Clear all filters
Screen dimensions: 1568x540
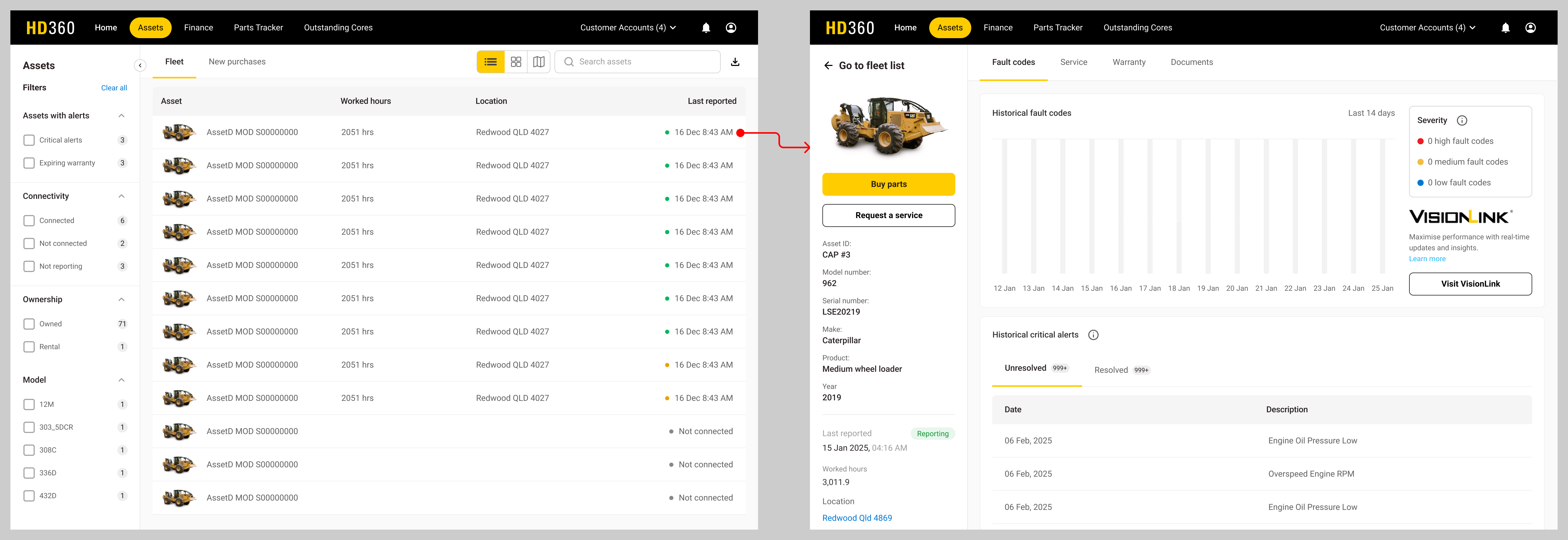[x=114, y=88]
